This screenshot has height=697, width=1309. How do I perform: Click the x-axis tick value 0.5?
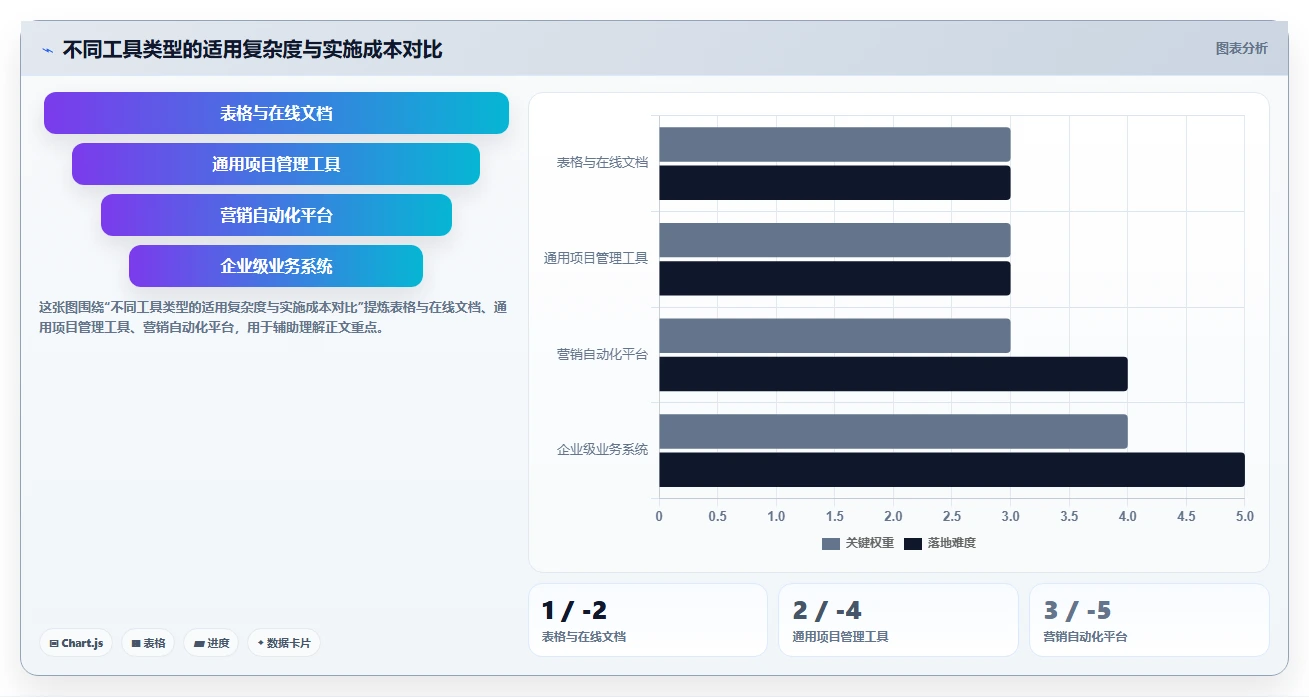pos(717,516)
